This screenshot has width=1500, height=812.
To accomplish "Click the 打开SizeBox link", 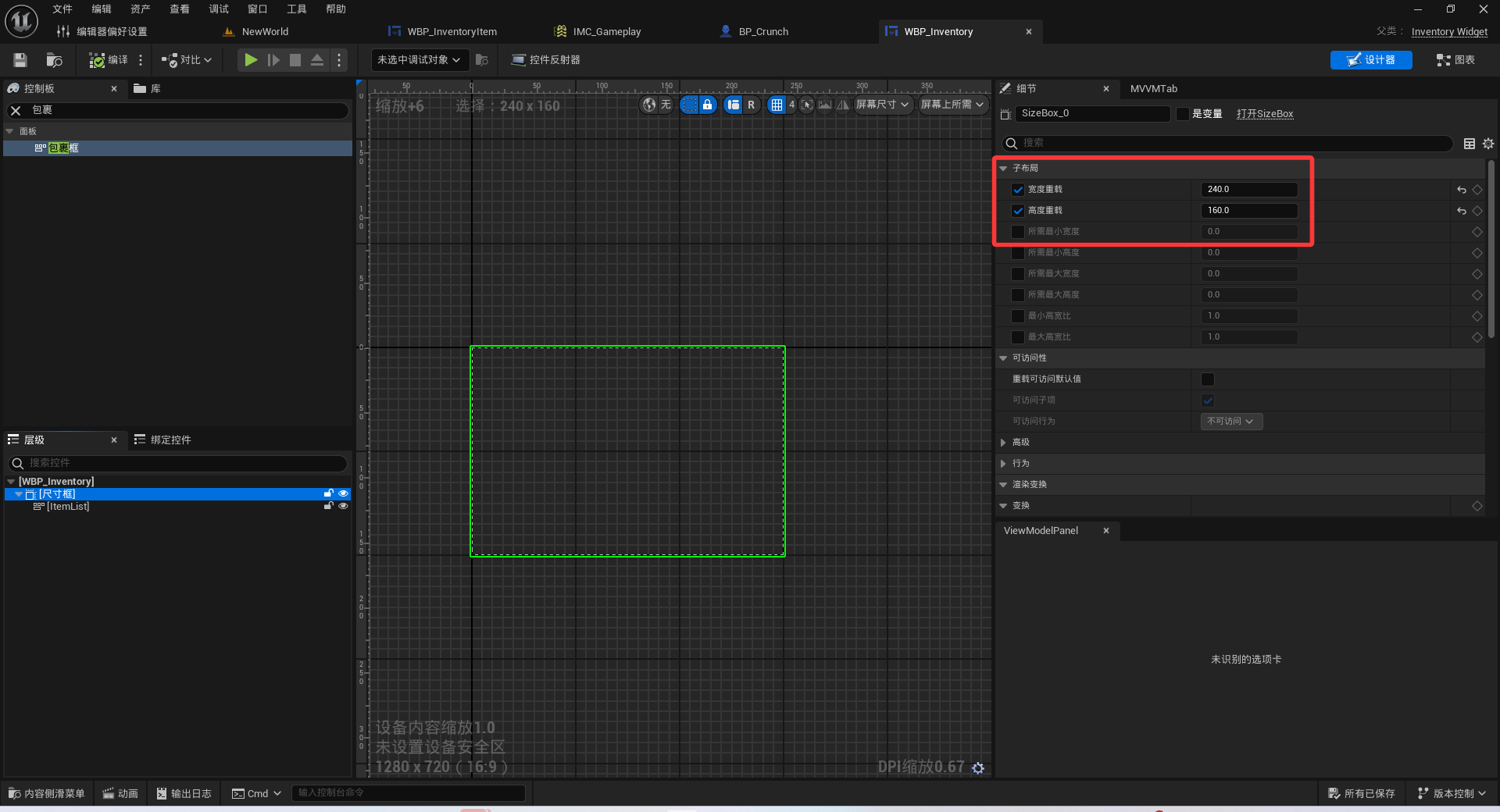I will pyautogui.click(x=1265, y=114).
